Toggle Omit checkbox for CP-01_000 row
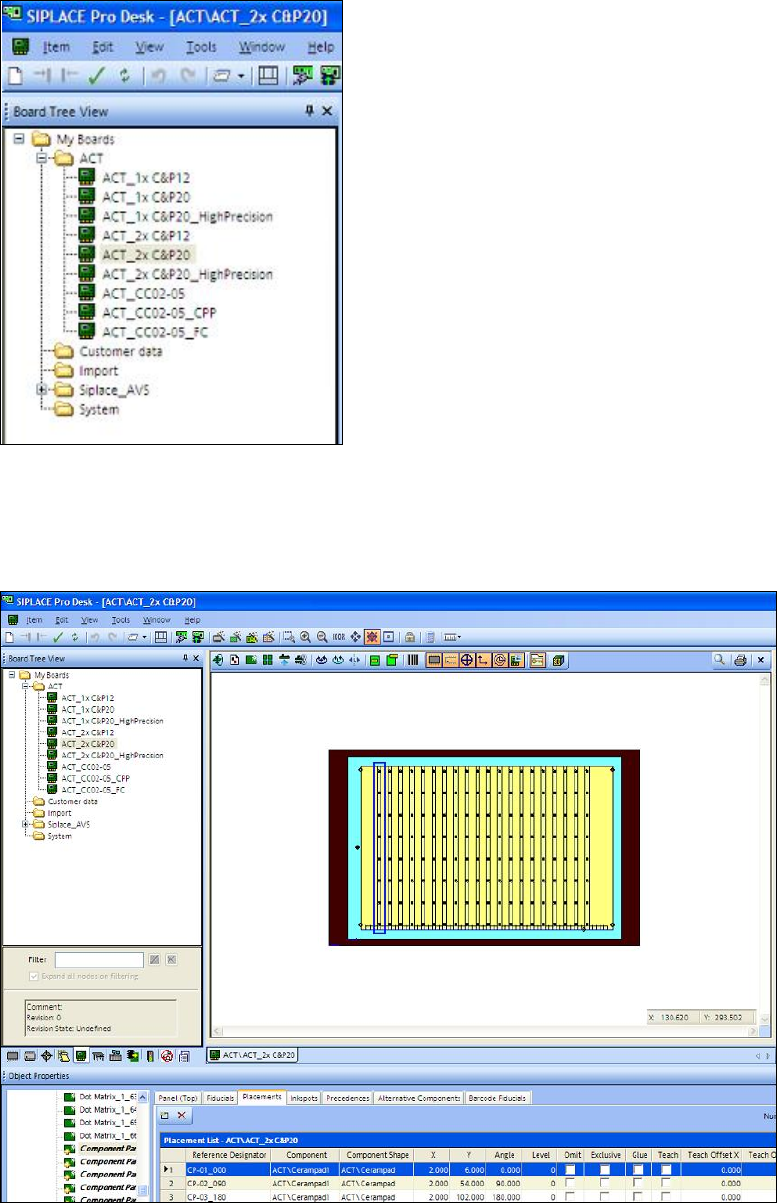 coord(572,1169)
